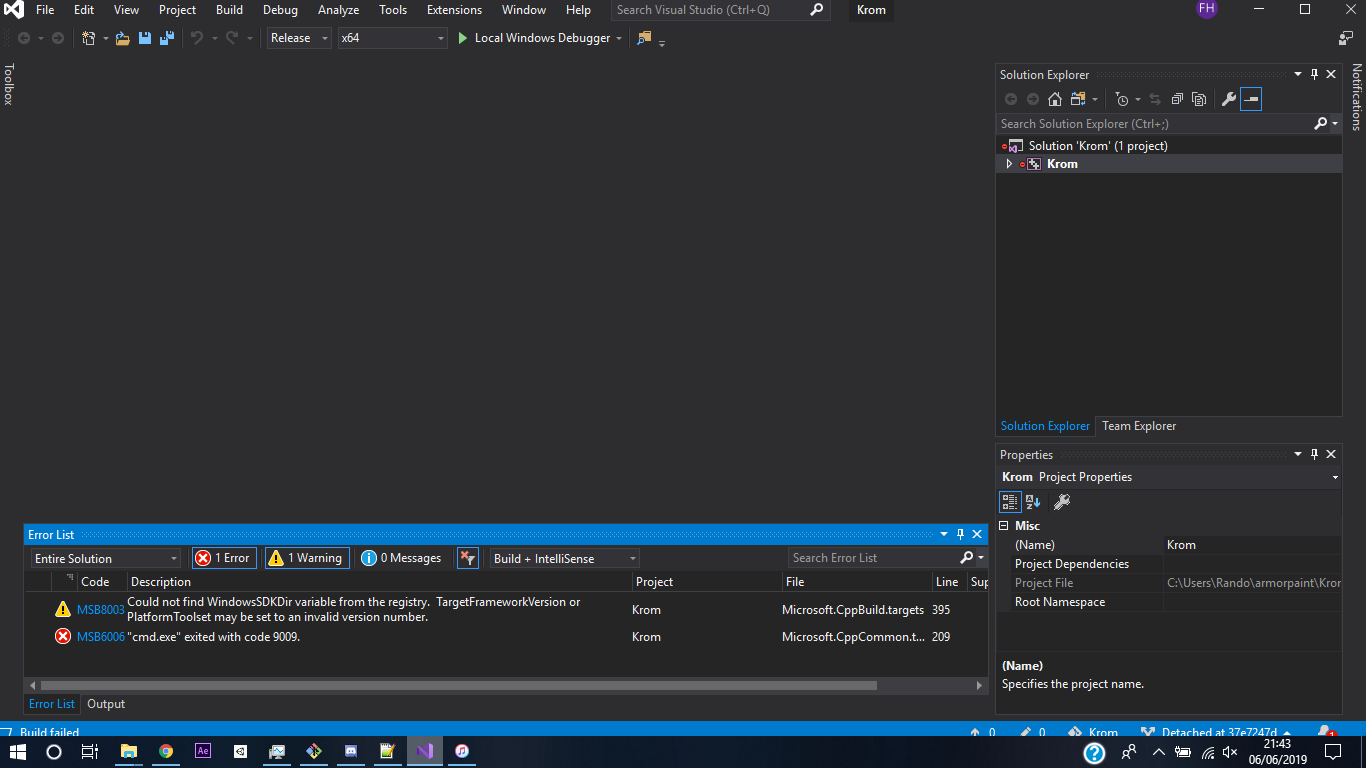
Task: Click the Collapse All icon in Solution Explorer
Action: point(1178,99)
